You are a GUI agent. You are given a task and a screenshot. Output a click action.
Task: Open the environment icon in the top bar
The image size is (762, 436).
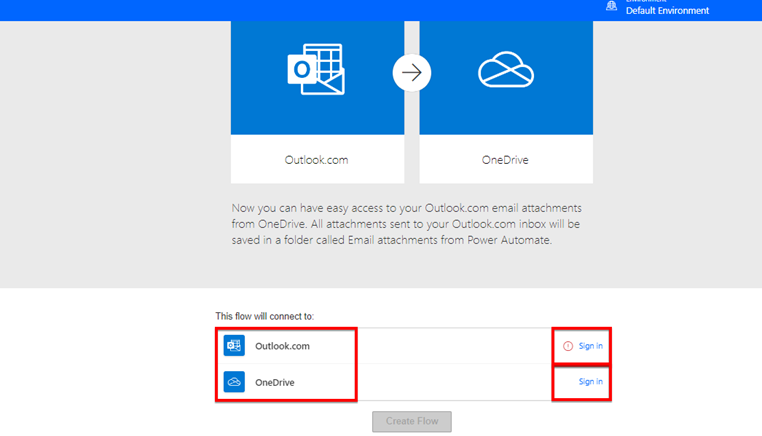coord(611,6)
